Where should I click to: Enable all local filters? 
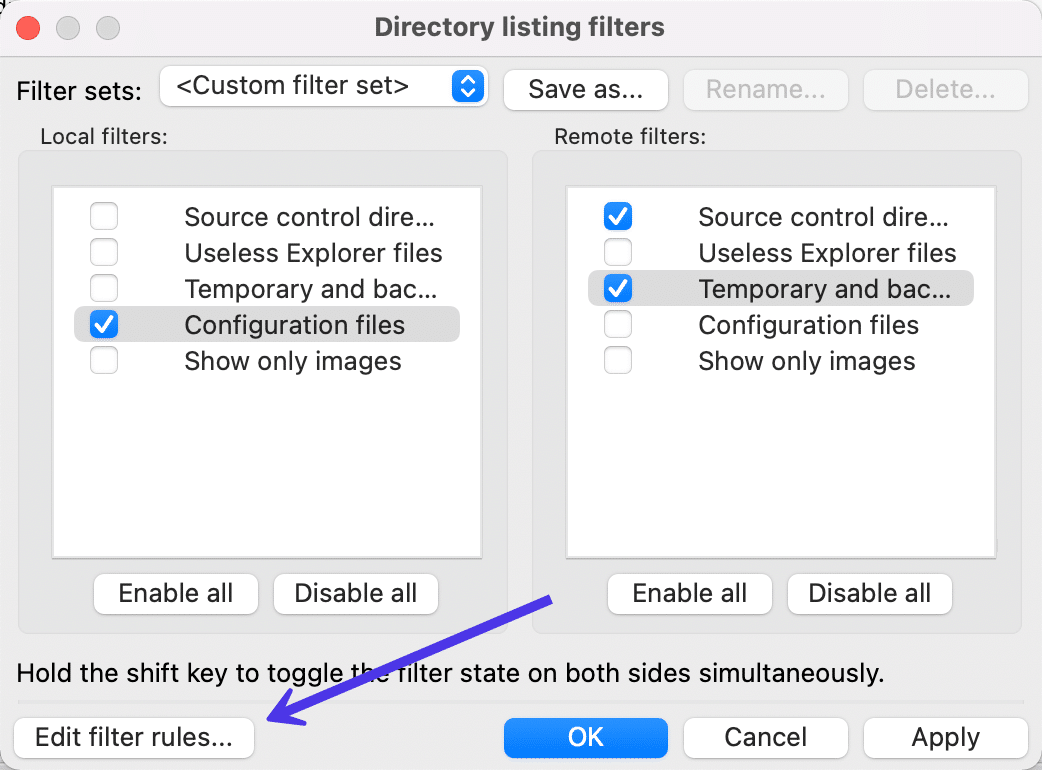[x=175, y=593]
